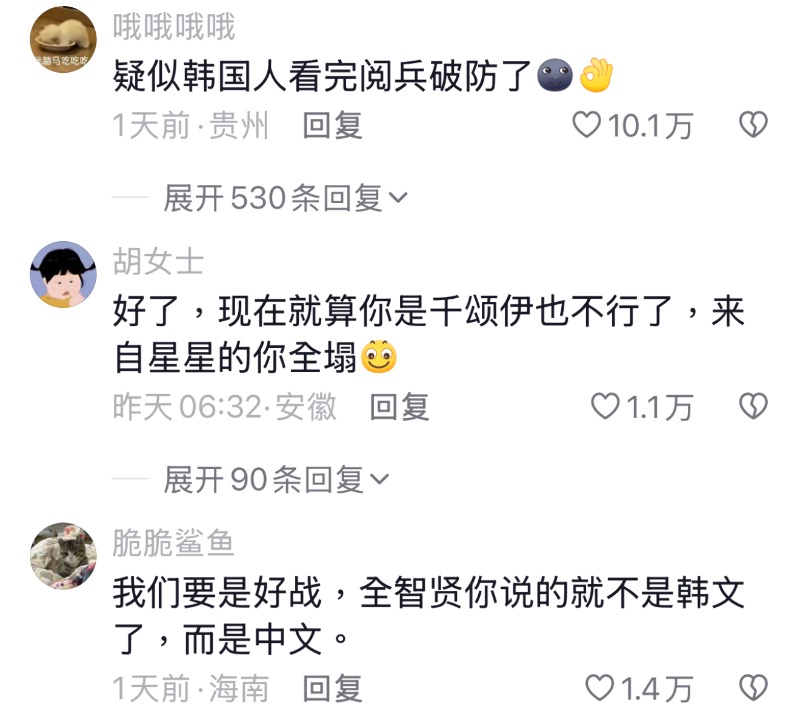Tap the OK hand emoji in first comment
800x720 pixels.
pyautogui.click(x=595, y=76)
